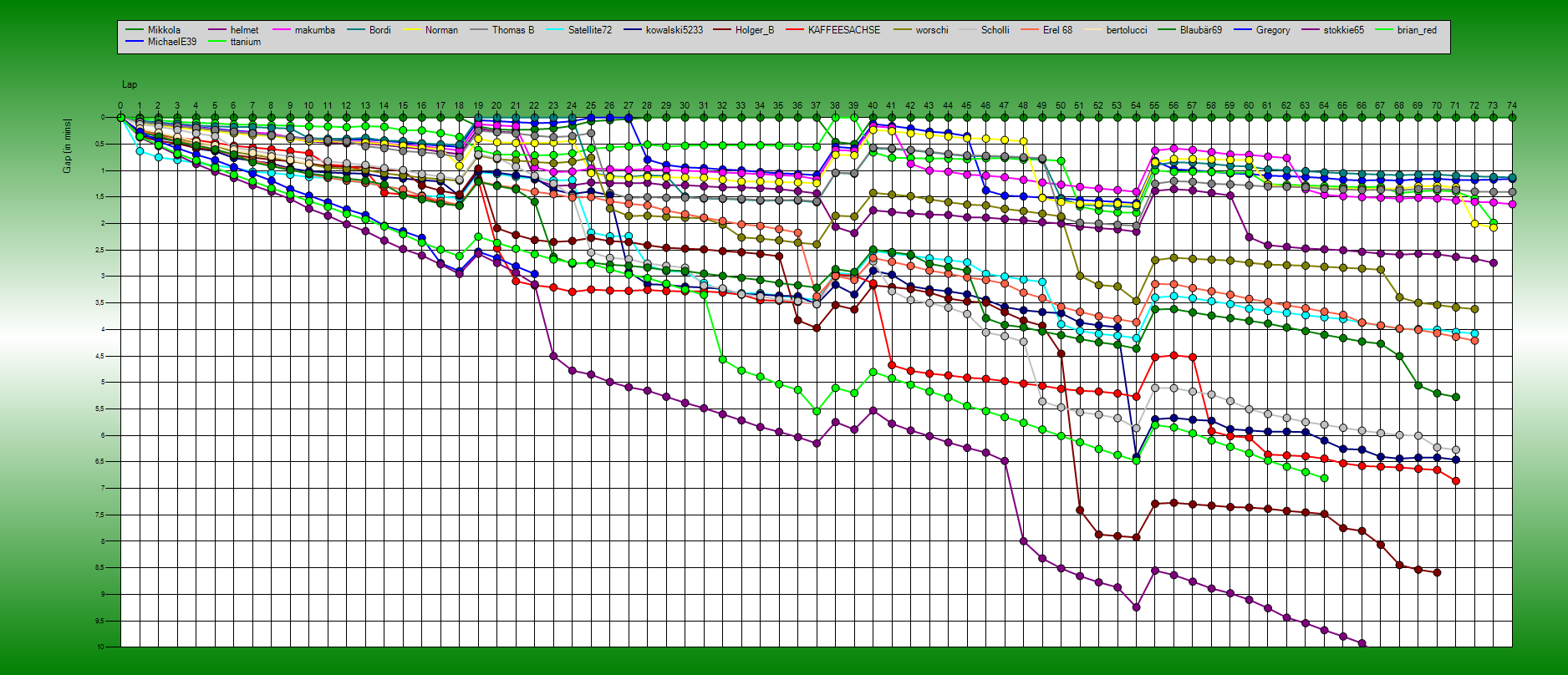Select Thomas B legend entry
Screen dimensions: 1568x675
tap(512, 30)
